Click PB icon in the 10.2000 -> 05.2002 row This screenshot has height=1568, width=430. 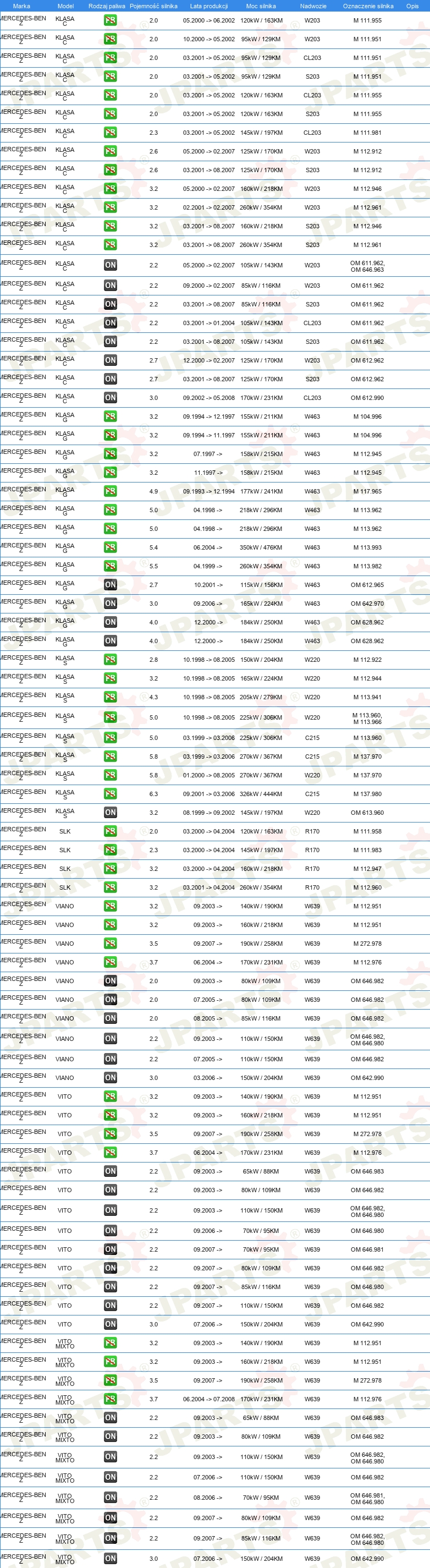point(110,39)
